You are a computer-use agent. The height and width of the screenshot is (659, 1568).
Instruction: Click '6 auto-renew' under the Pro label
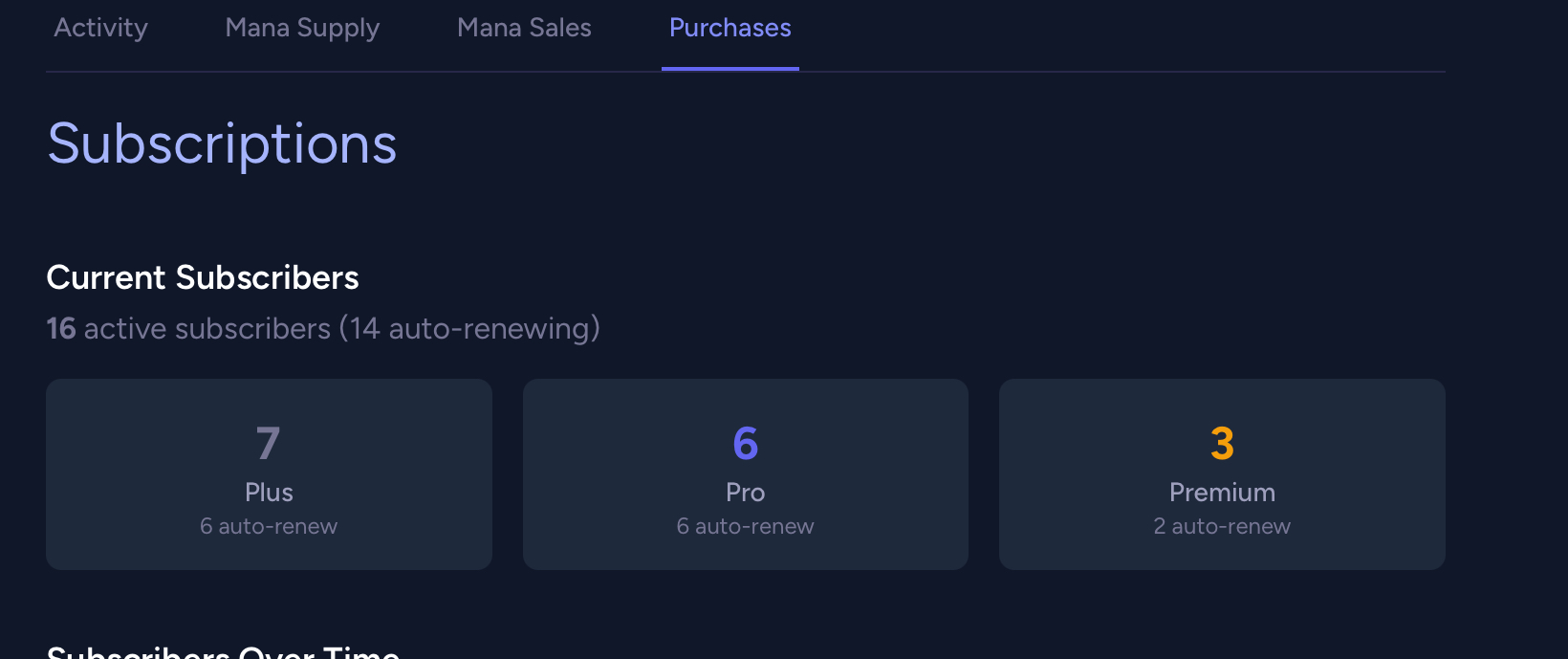pos(746,527)
